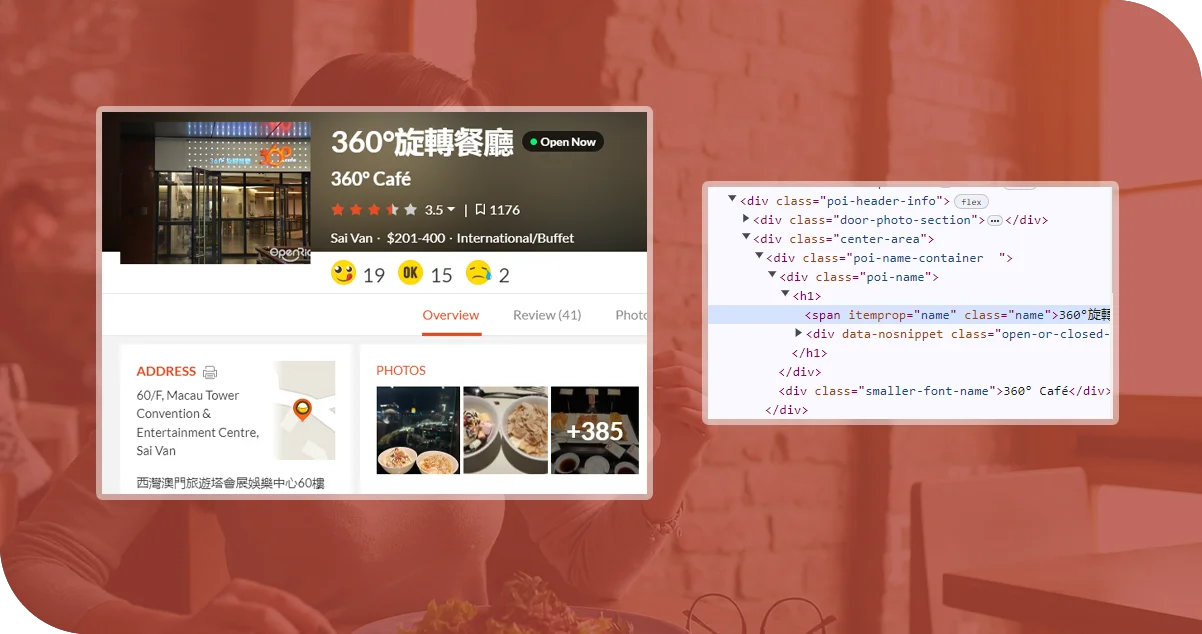The width and height of the screenshot is (1202, 634).
Task: Open the 3.5 rating dropdown arrow
Action: (451, 210)
